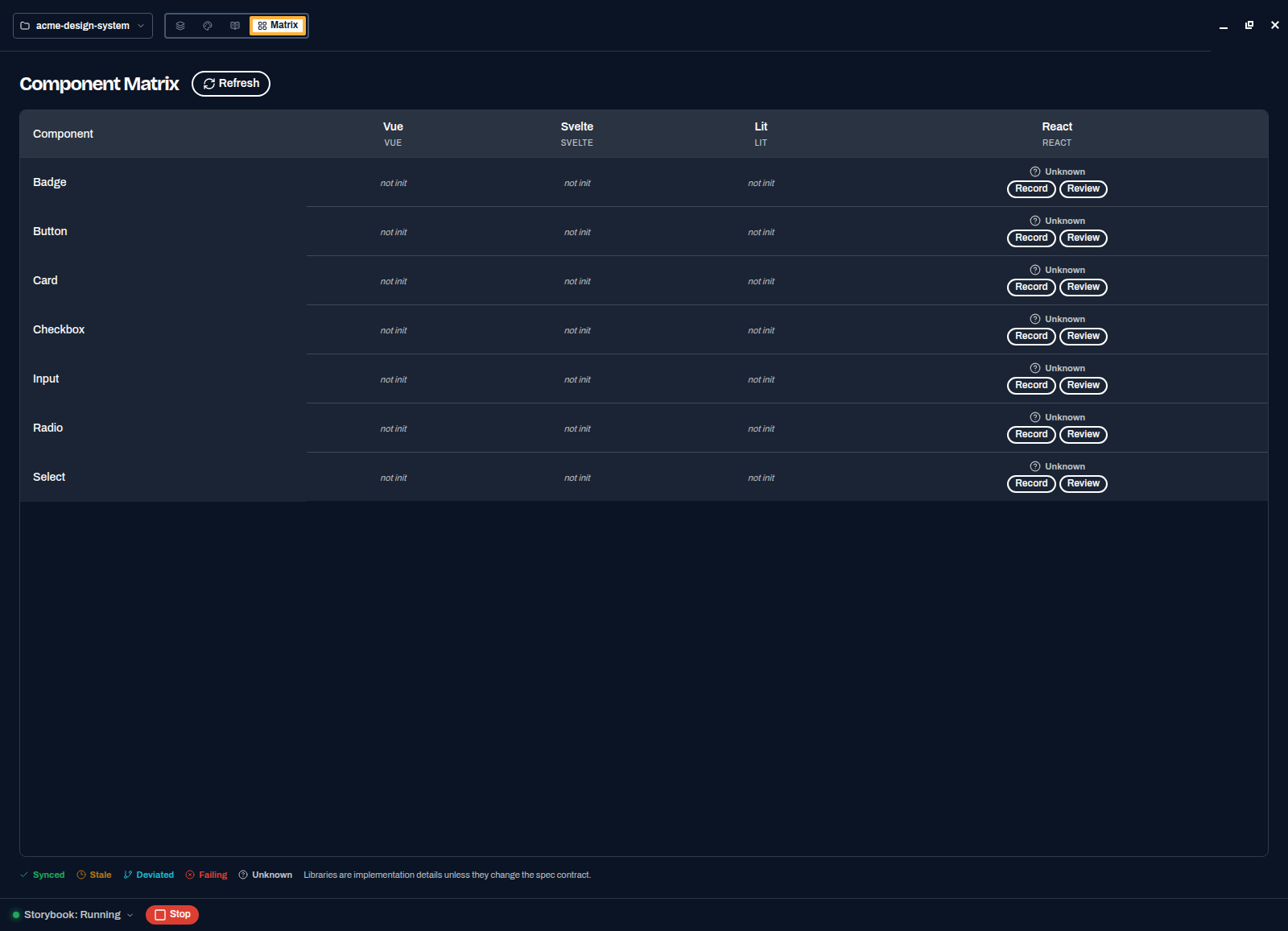Click the Lit 'not init' cell for Radio
1288x931 pixels.
[761, 428]
